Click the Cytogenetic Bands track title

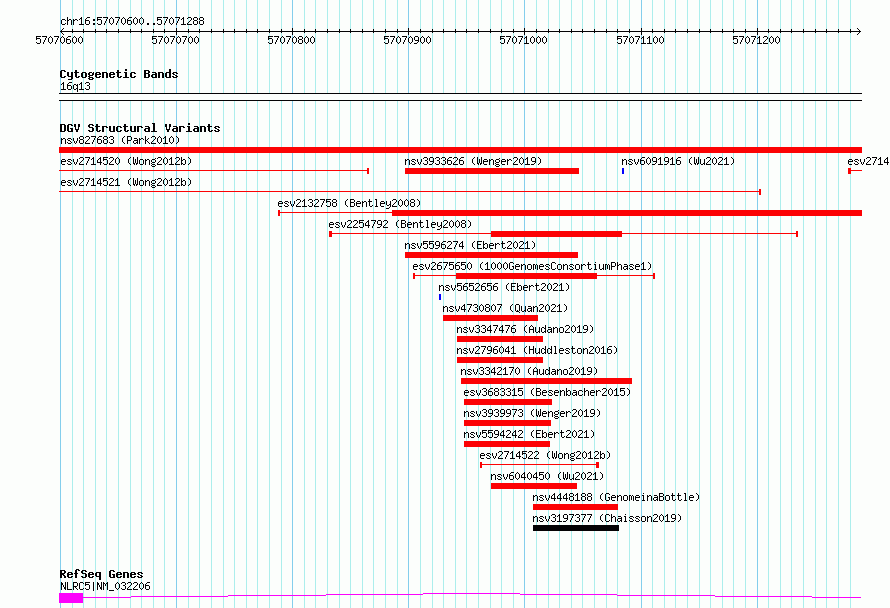point(119,74)
